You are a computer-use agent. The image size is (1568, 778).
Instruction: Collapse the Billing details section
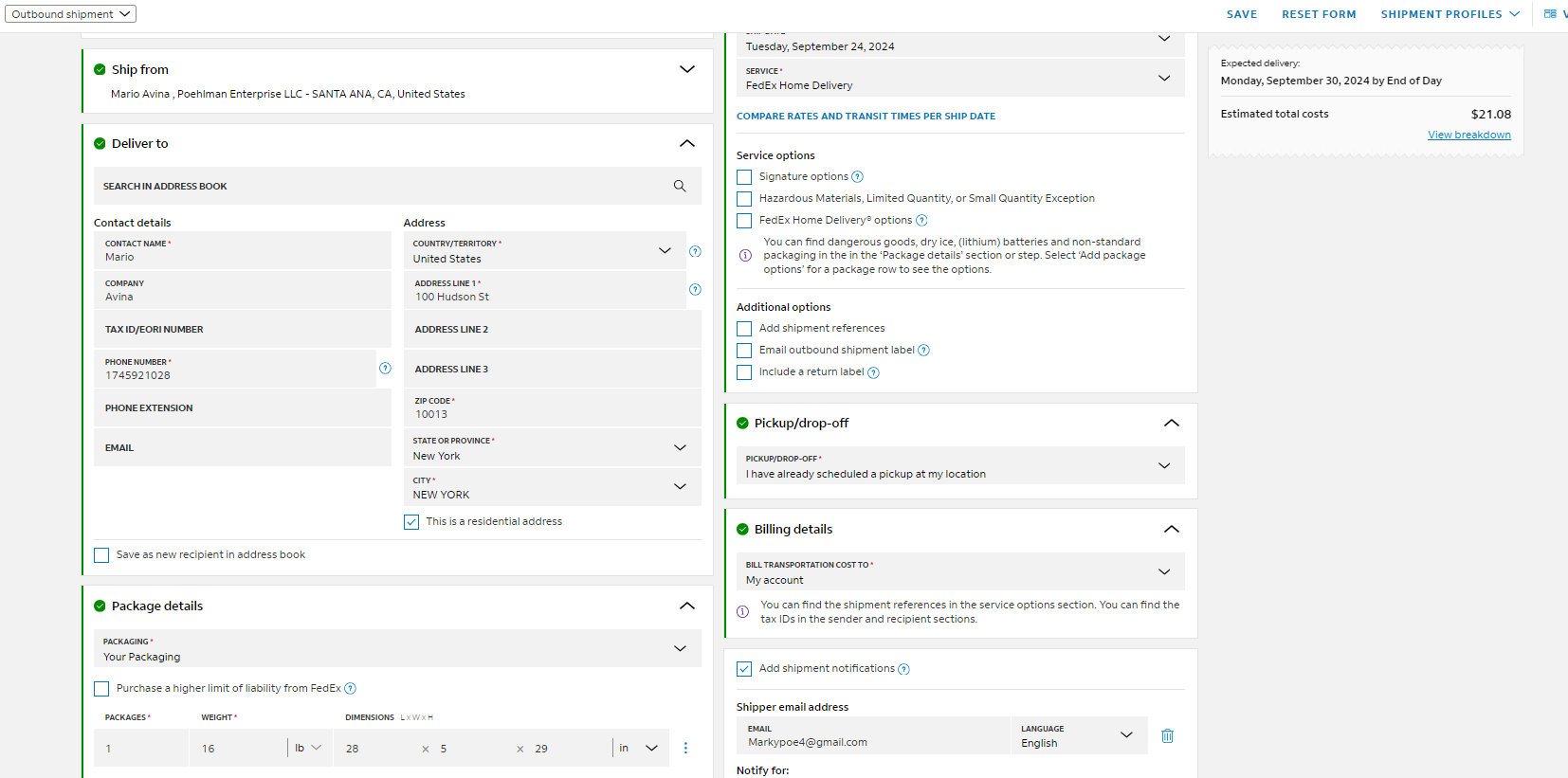pos(1172,529)
